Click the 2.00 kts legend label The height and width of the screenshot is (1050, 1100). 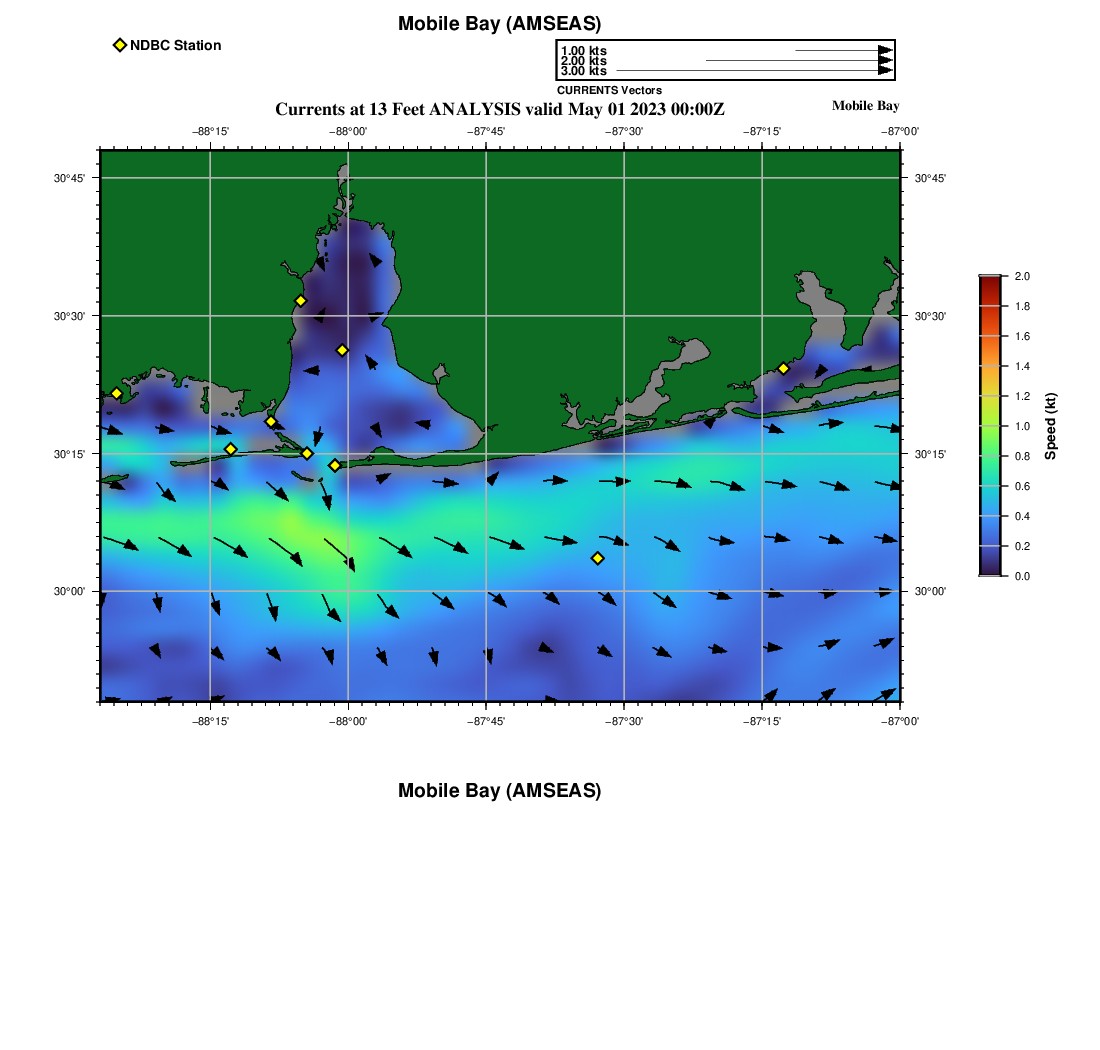point(583,61)
